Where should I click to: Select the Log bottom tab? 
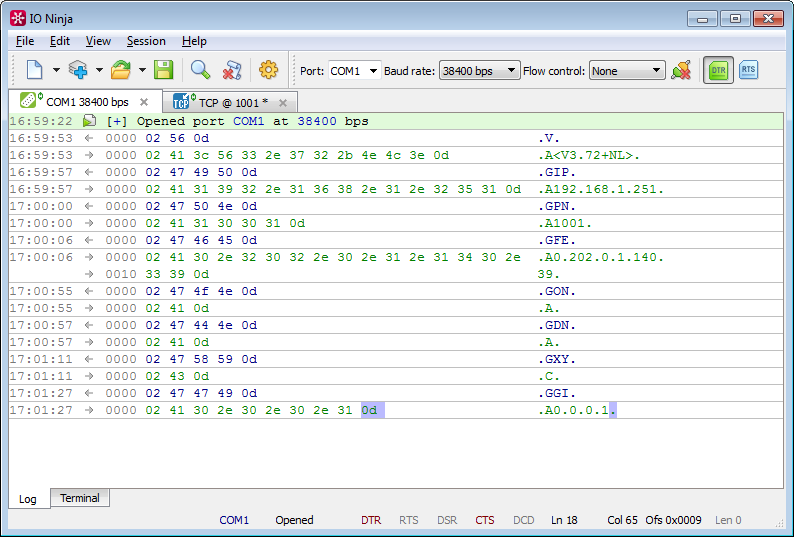(x=28, y=499)
